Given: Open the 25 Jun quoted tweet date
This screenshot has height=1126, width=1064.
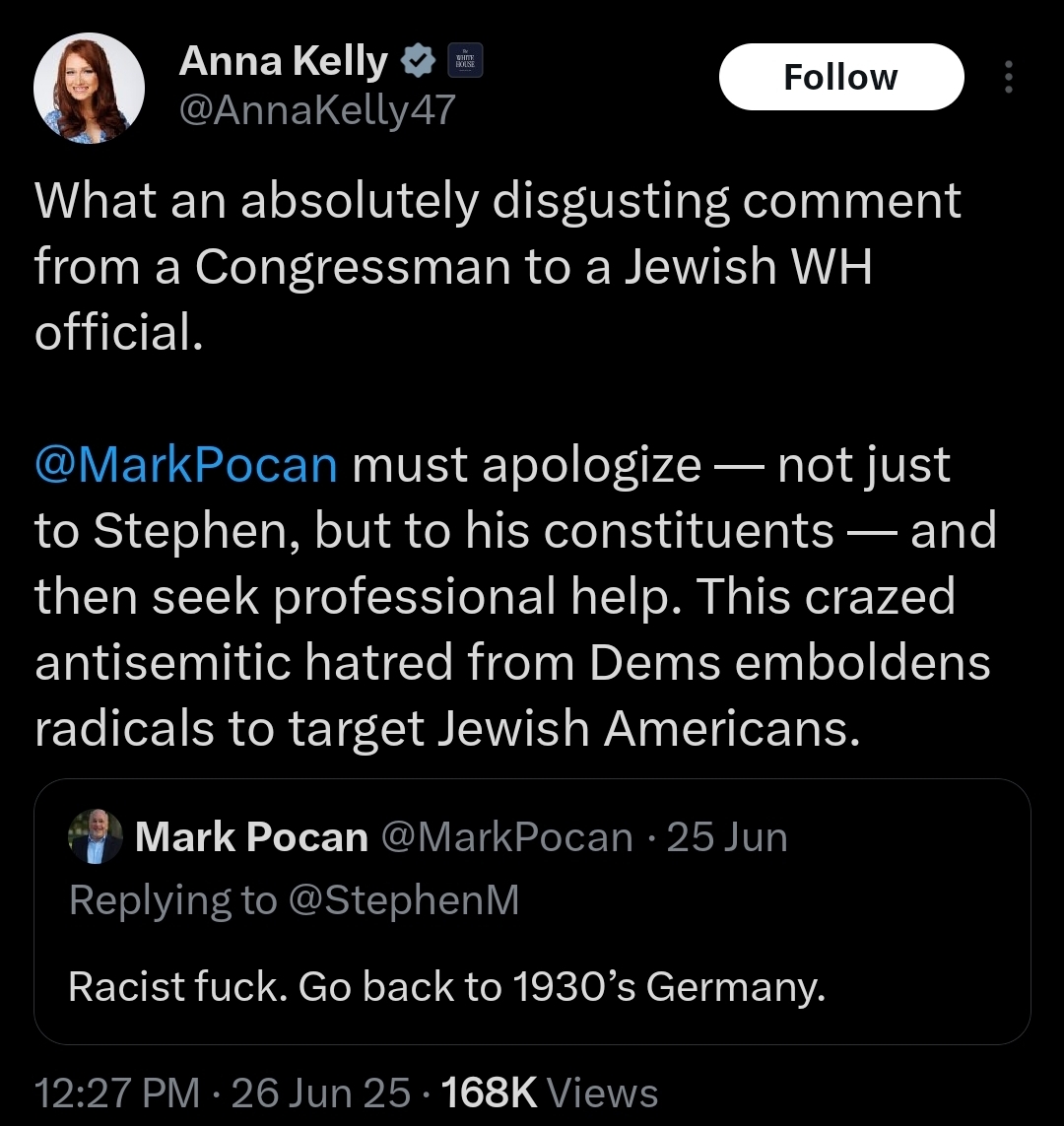Looking at the screenshot, I should [727, 837].
